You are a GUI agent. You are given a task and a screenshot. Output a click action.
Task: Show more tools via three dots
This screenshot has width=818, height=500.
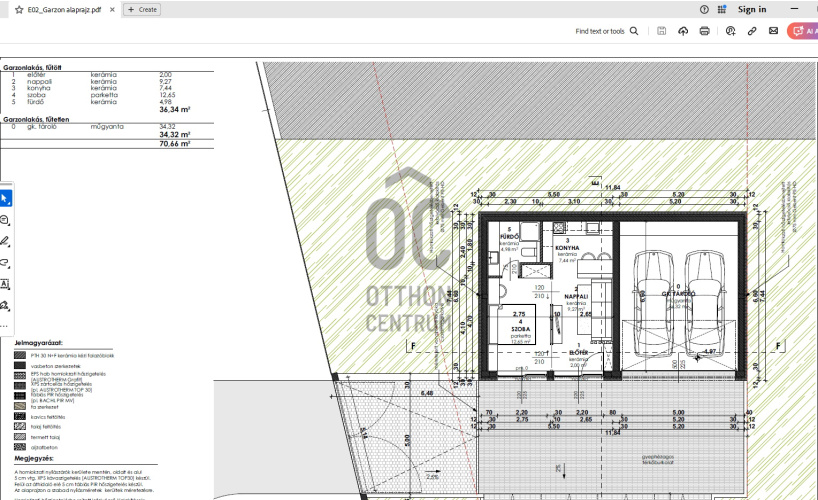6,325
